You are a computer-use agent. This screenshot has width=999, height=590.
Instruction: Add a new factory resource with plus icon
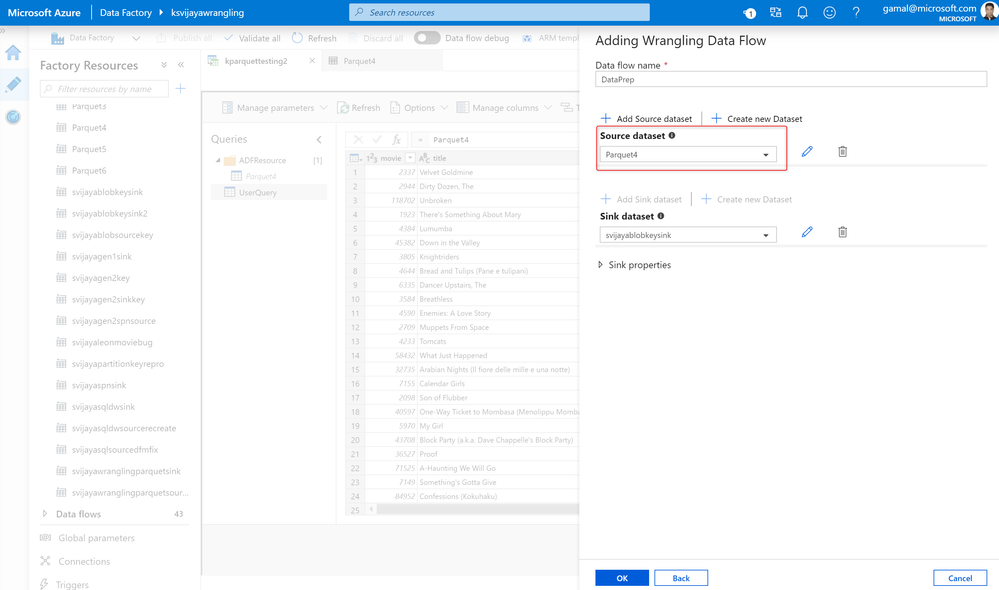[180, 89]
